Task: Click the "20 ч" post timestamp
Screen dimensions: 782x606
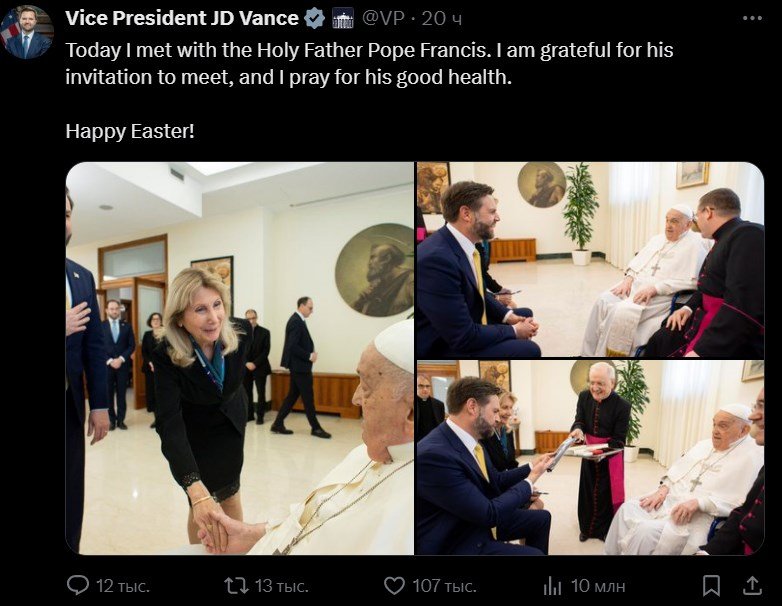Action: [x=442, y=18]
